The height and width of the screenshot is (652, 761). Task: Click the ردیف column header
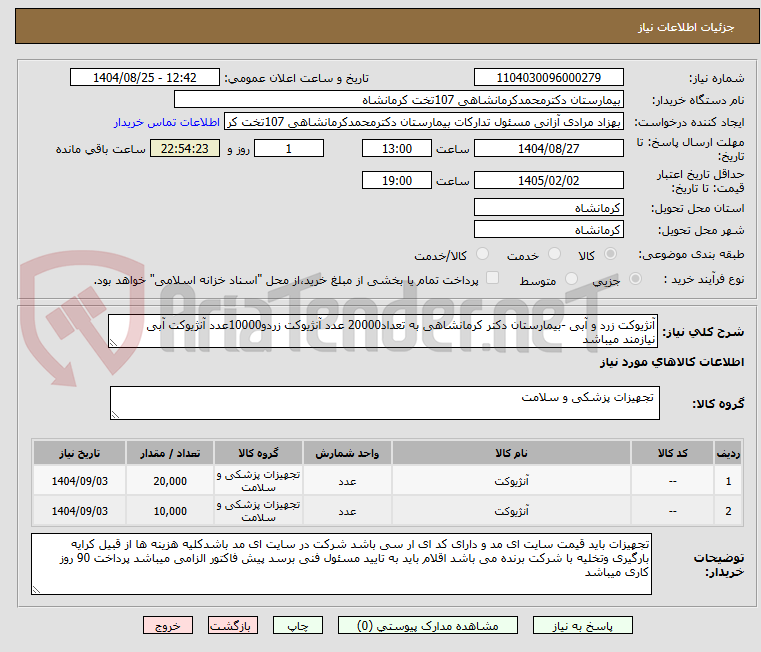click(x=728, y=453)
